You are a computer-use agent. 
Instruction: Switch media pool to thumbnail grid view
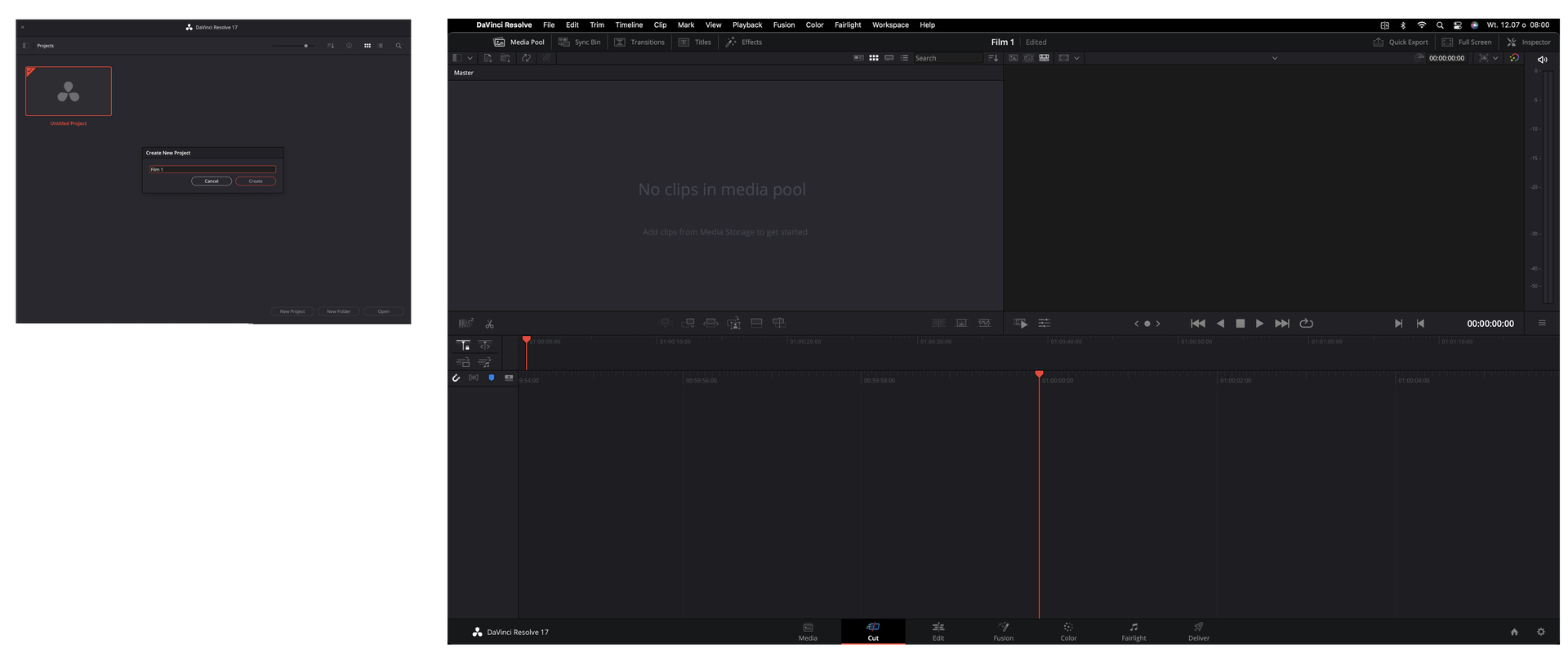click(874, 58)
